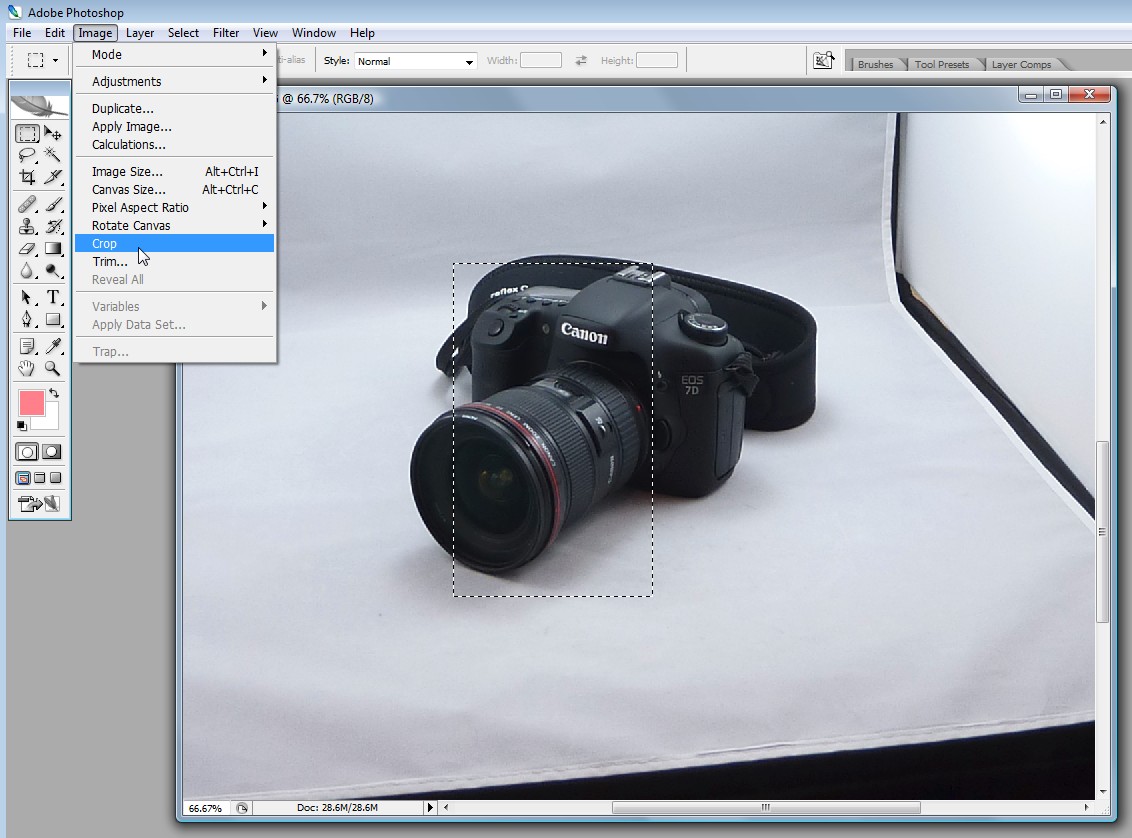Expand the Mode submenu
This screenshot has width=1132, height=838.
coord(174,54)
